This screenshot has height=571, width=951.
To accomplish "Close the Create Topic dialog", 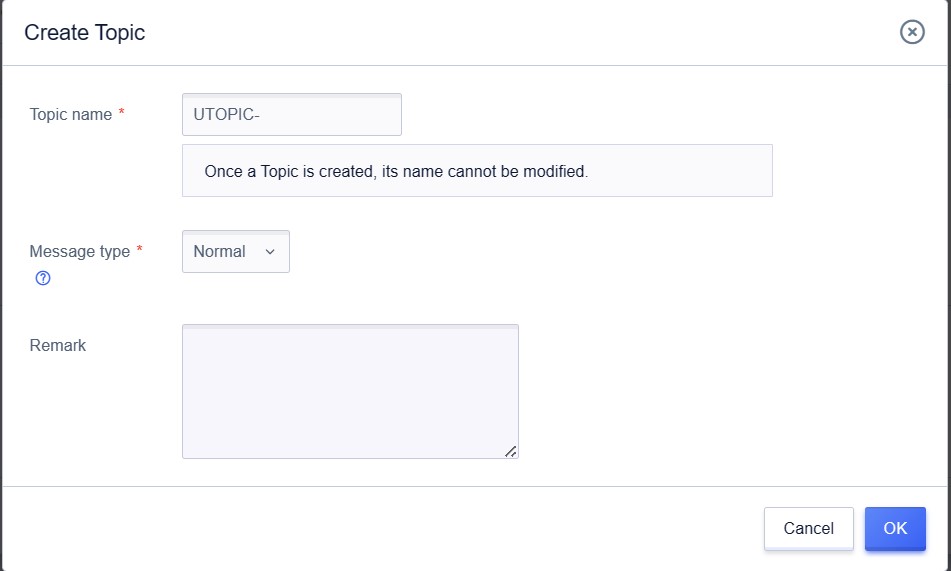I will (x=912, y=32).
